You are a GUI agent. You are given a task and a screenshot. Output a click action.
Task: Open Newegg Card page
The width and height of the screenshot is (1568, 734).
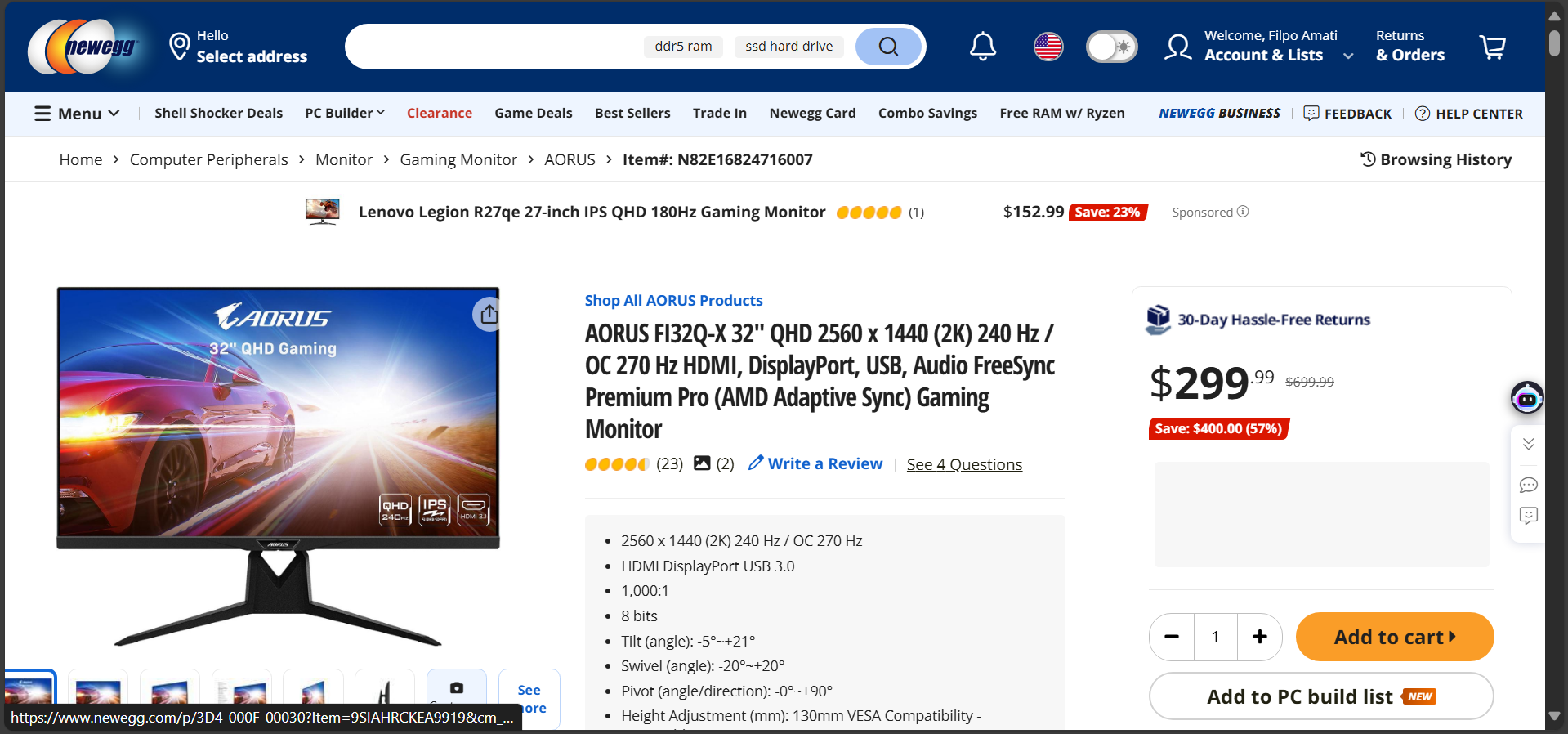[812, 113]
